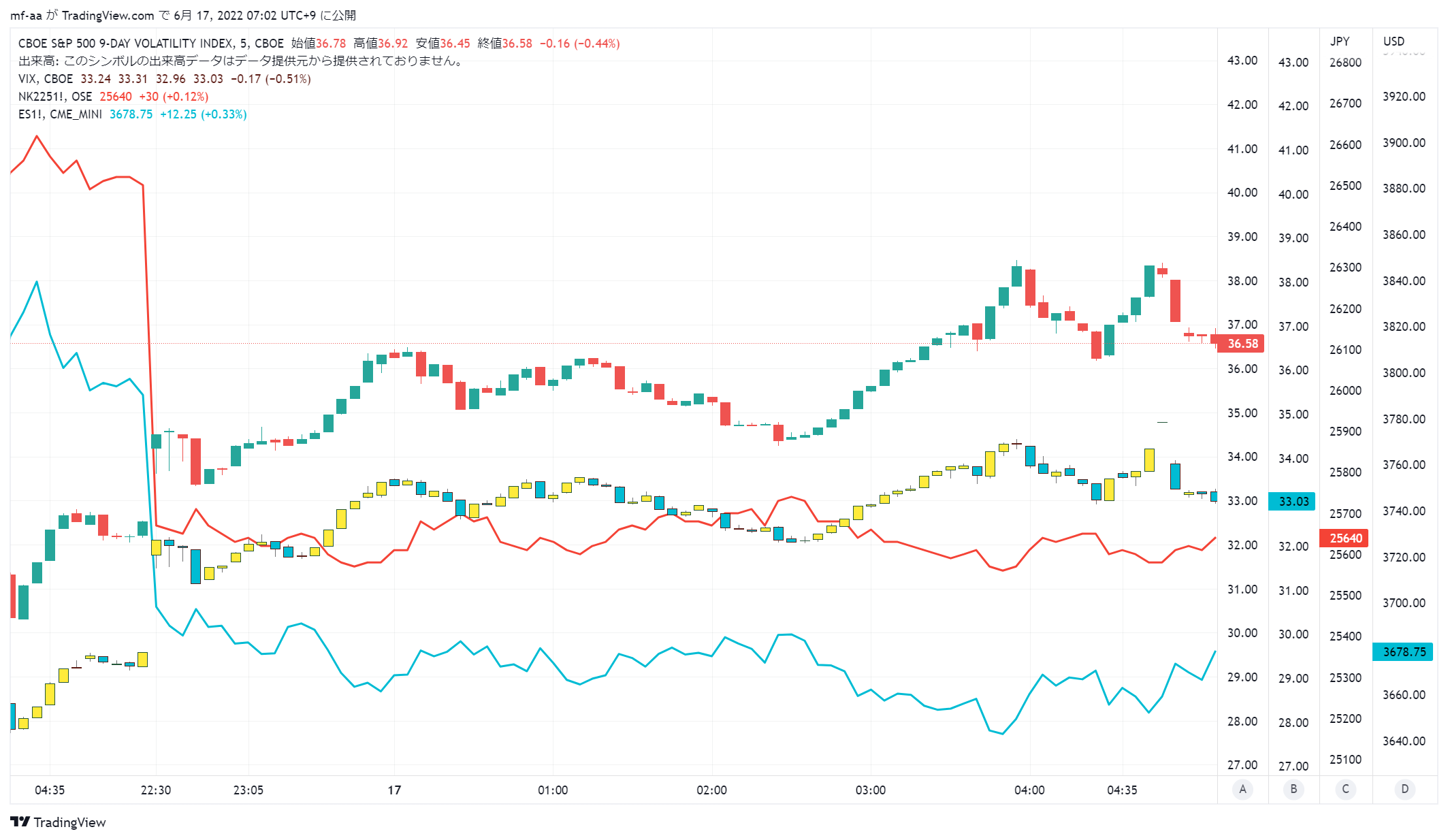Click the 36.58 red price label
This screenshot has height=840, width=1448.
tap(1241, 344)
